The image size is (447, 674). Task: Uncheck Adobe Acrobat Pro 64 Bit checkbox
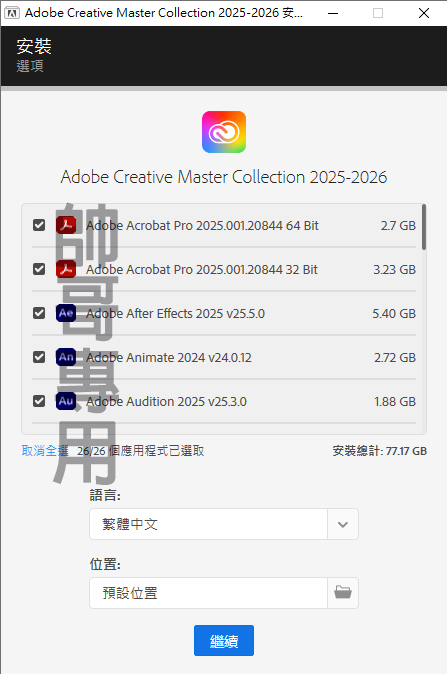[x=39, y=225]
